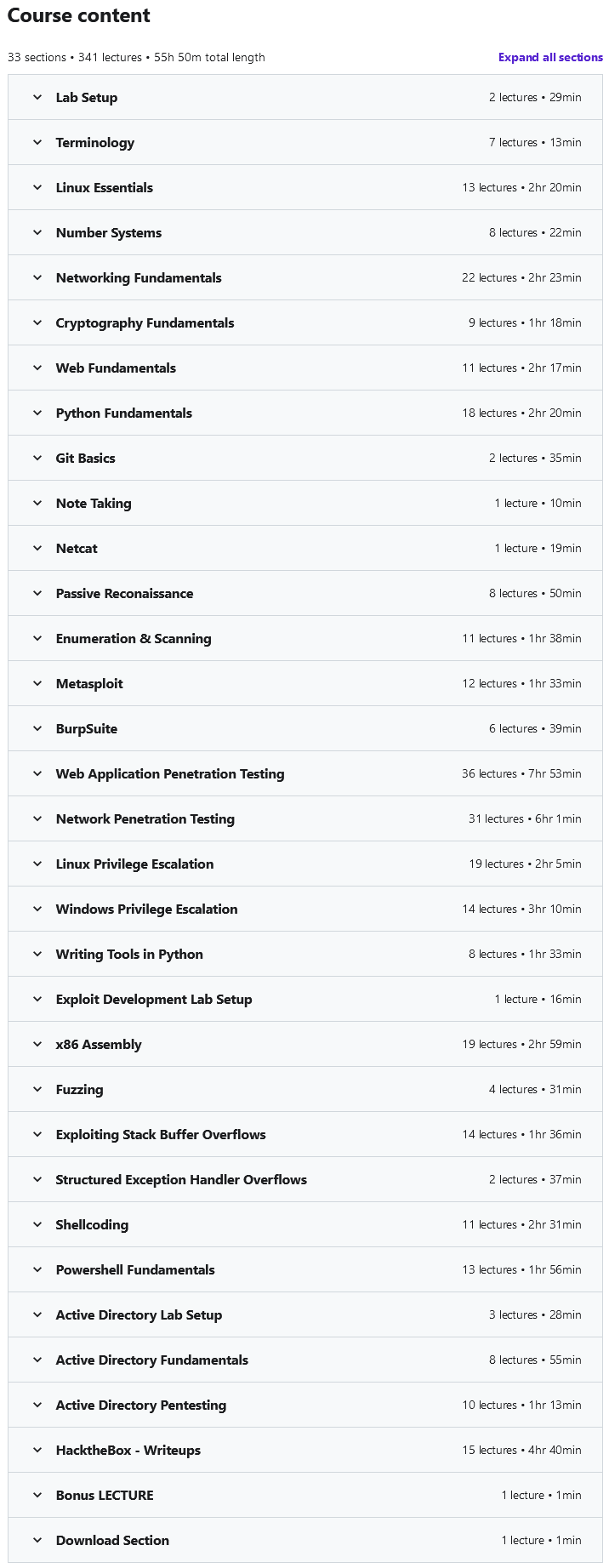Viewport: 609px width, 1568px height.
Task: Expand Cryptography Fundamentals using its chevron
Action: [x=37, y=322]
